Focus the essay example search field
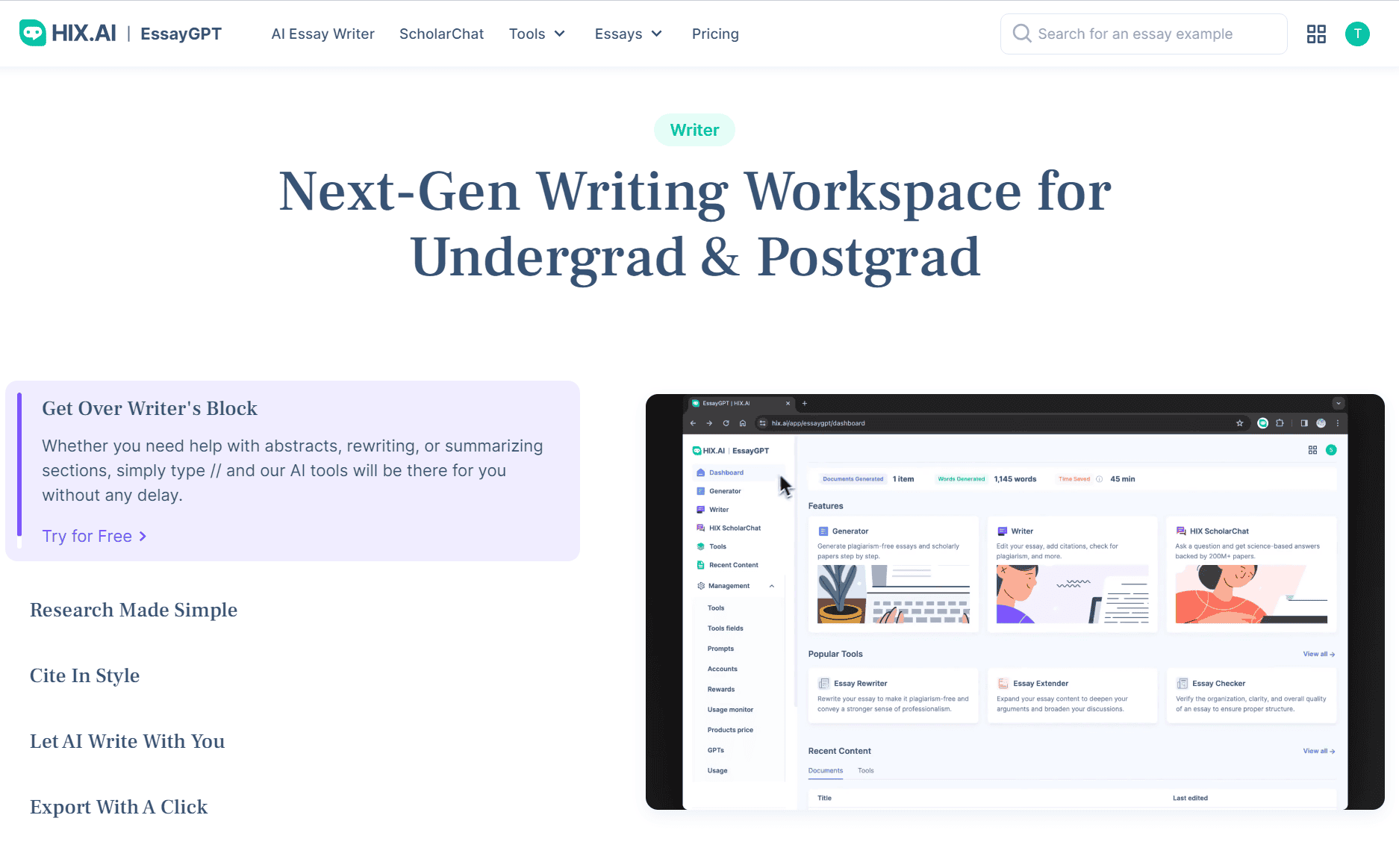The height and width of the screenshot is (868, 1399). (1143, 34)
